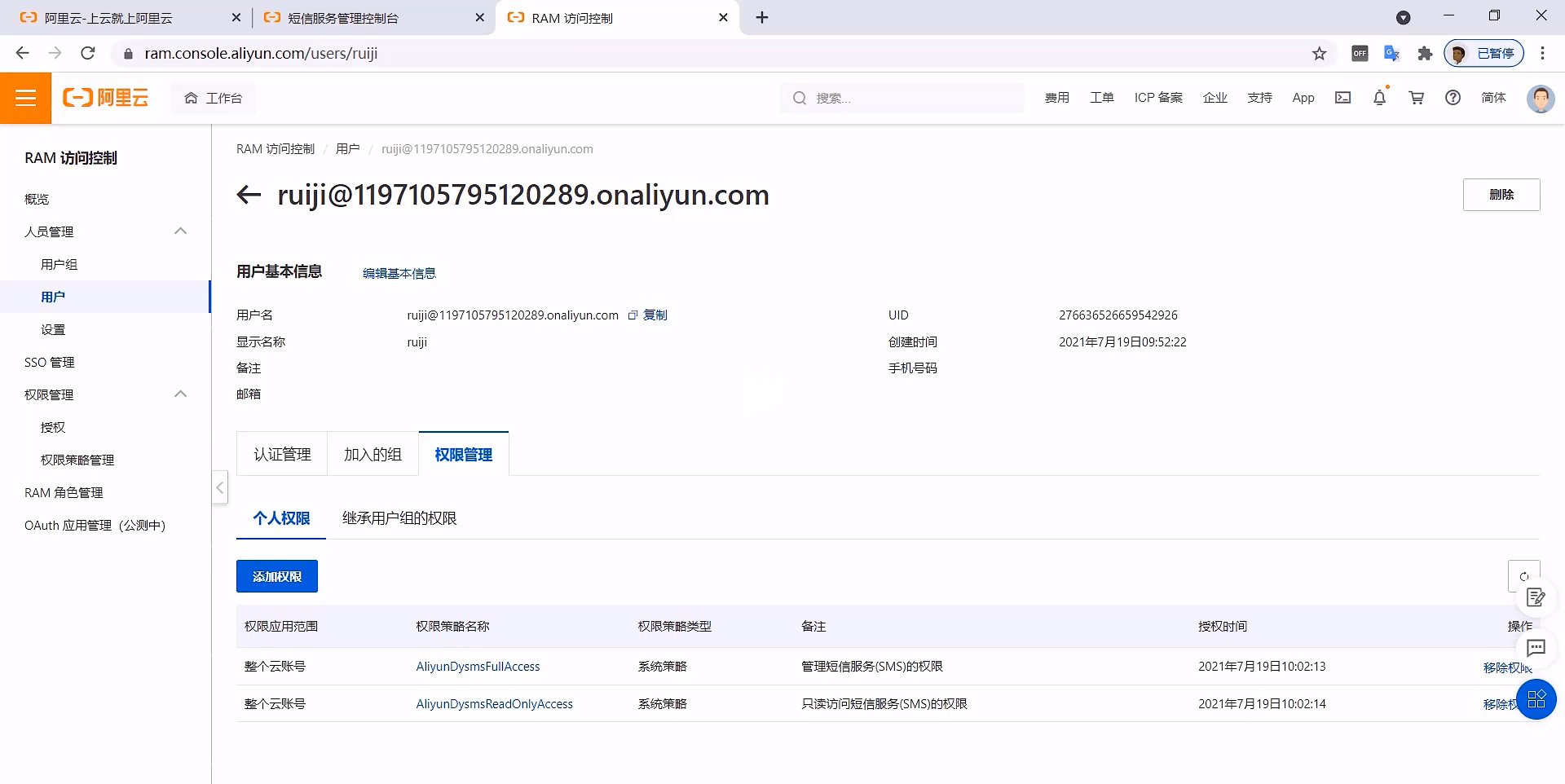Open the AliyunDysmsReadOnlyAccess policy link
The image size is (1565, 784).
click(x=495, y=704)
